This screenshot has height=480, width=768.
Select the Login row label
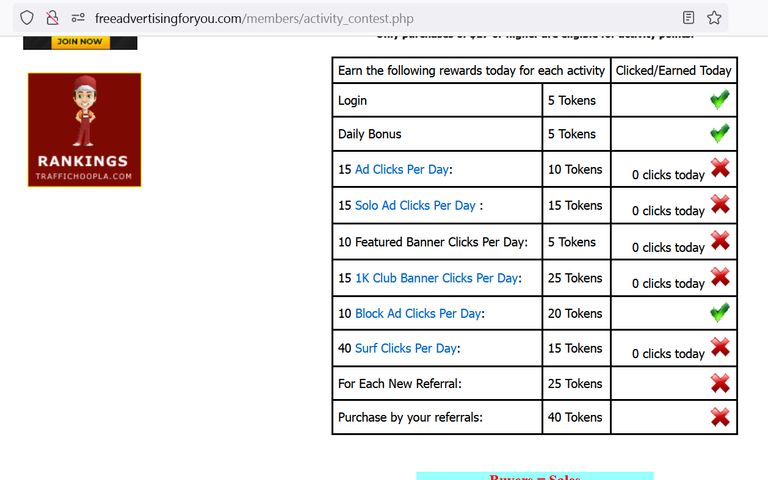coord(352,100)
